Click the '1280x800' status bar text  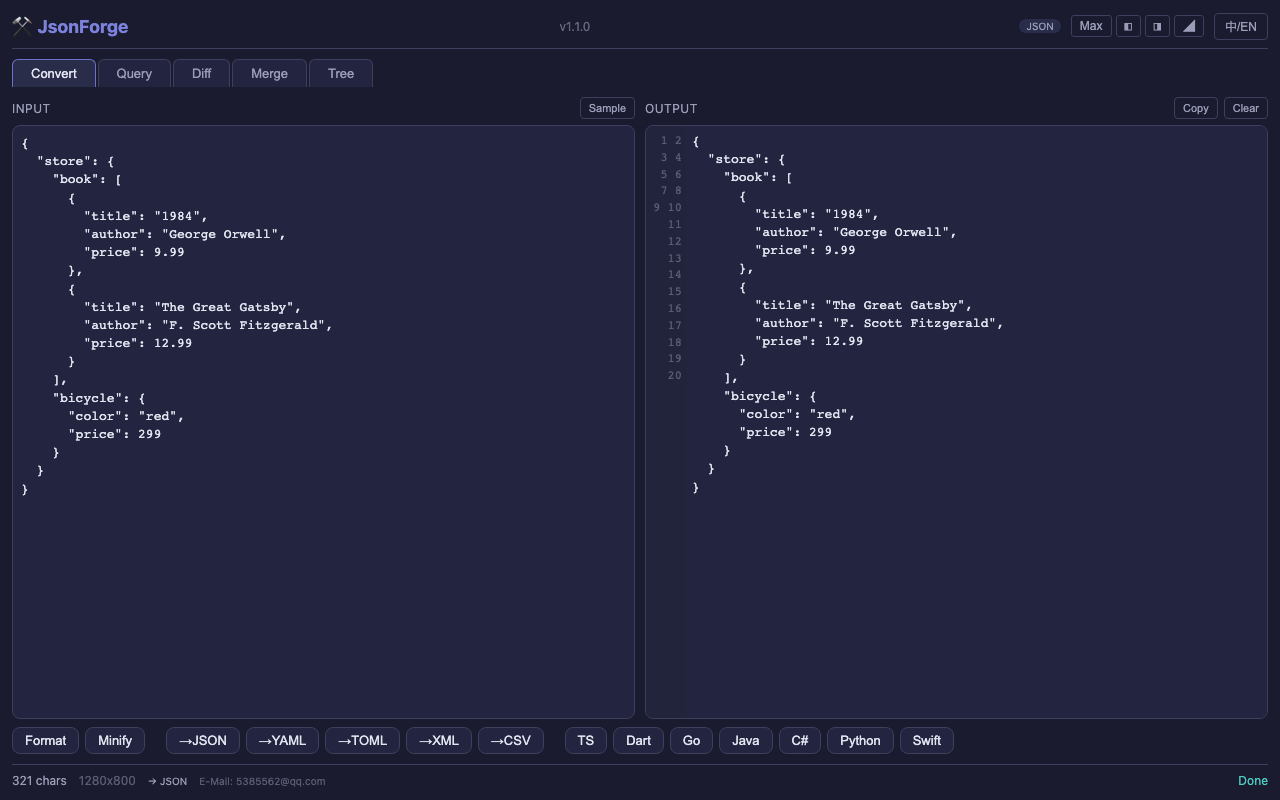107,781
